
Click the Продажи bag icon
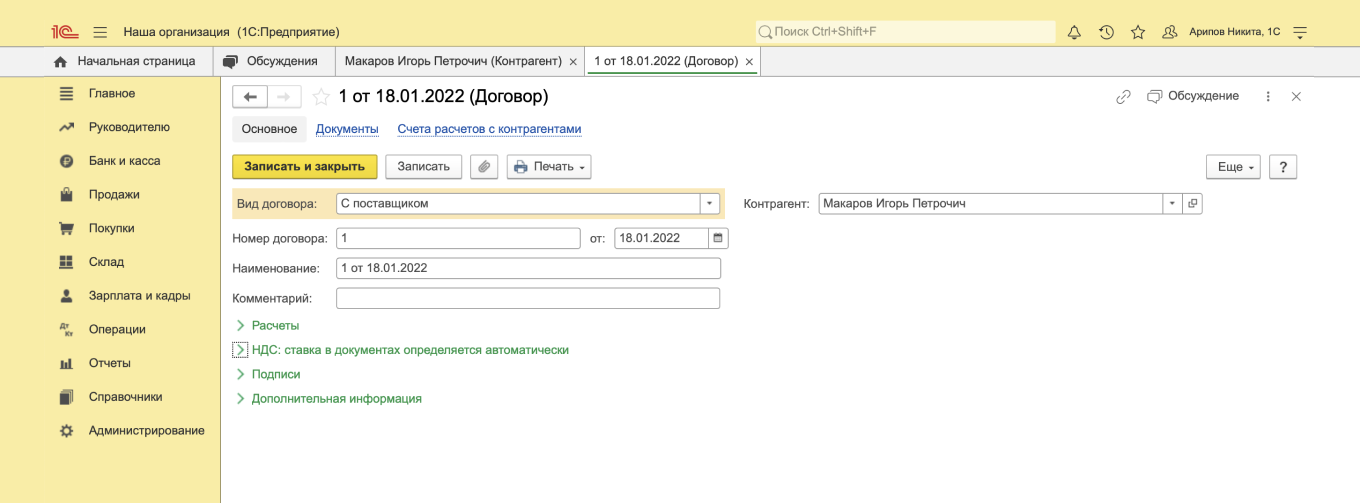pyautogui.click(x=67, y=195)
